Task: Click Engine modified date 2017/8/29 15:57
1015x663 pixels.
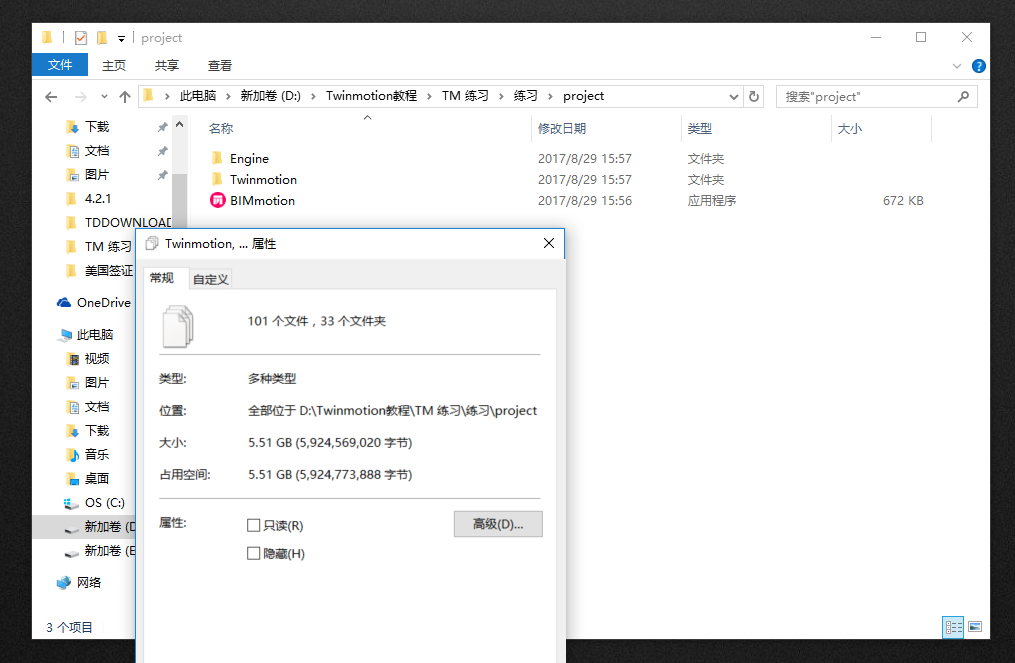Action: (585, 159)
